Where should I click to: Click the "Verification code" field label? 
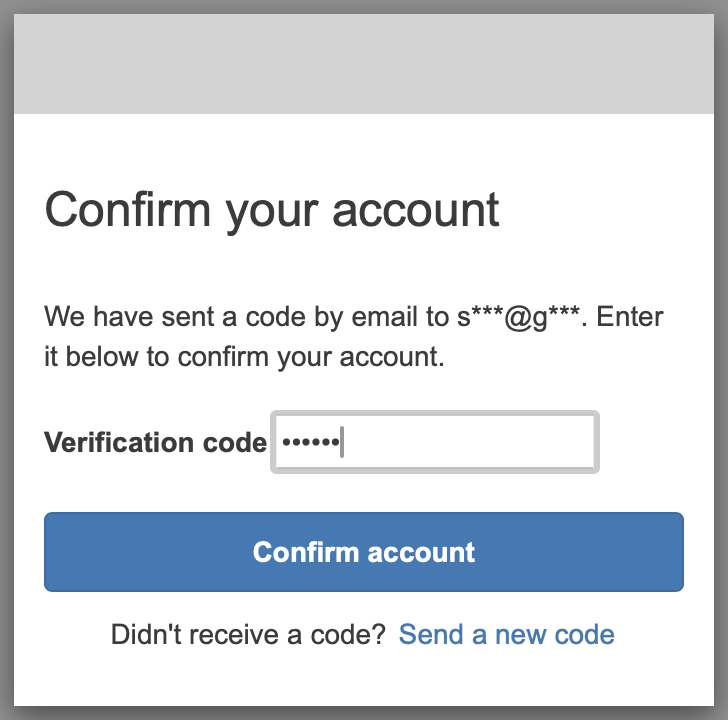click(x=155, y=442)
